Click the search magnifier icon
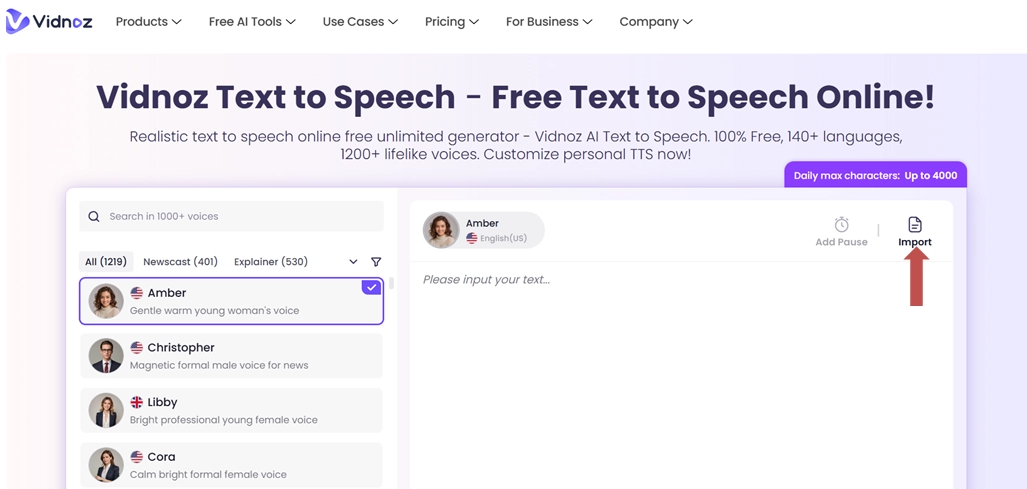Screen dimensions: 1027x489 (94, 216)
